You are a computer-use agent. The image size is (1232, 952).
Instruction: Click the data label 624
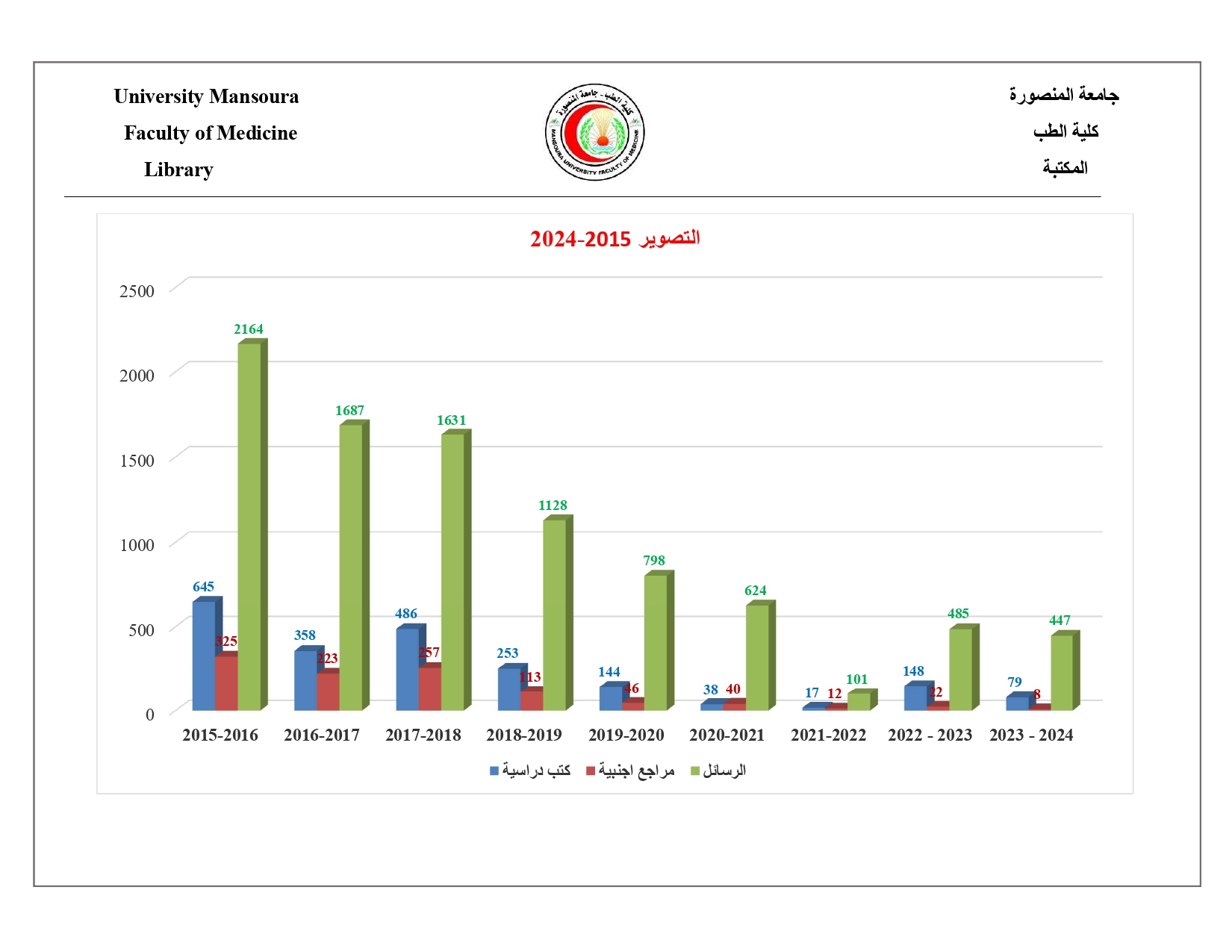click(x=755, y=591)
